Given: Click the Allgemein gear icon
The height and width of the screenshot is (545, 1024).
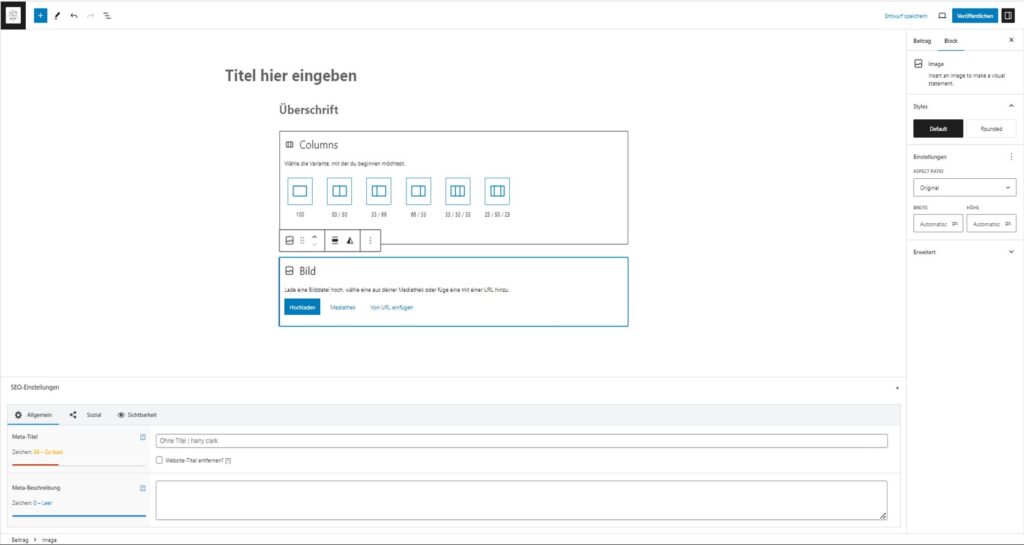Looking at the screenshot, I should (x=18, y=415).
